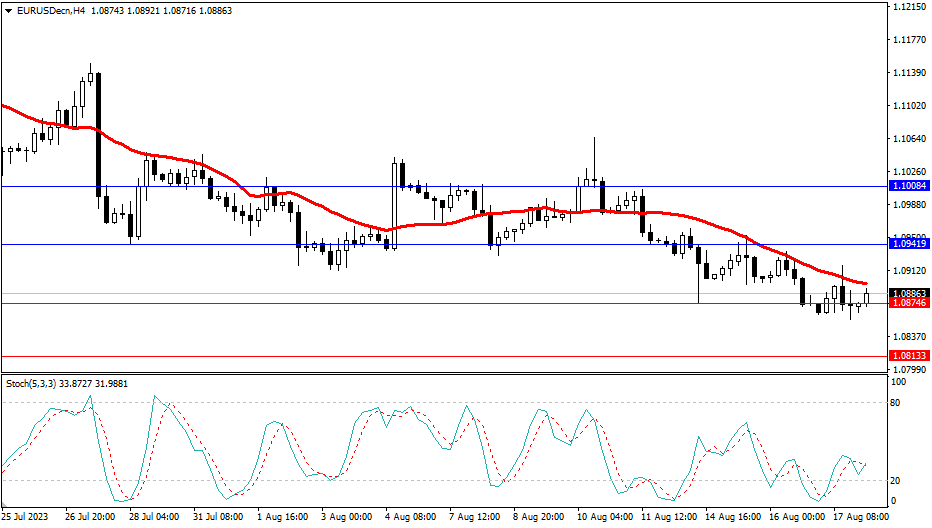The width and height of the screenshot is (932, 528).
Task: Click the stochastic 80 level label
Action: click(x=896, y=403)
